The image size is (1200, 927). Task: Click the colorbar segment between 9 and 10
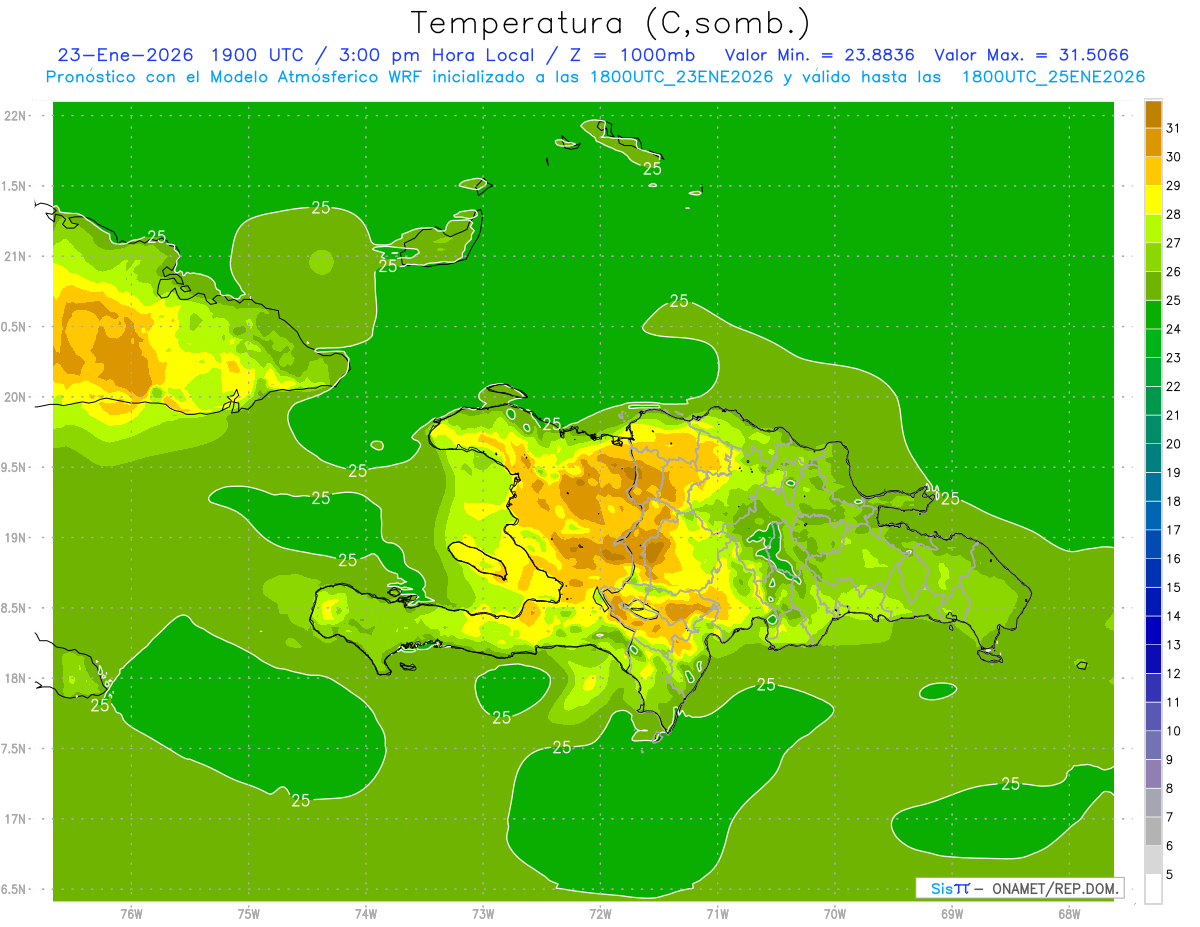(1153, 746)
